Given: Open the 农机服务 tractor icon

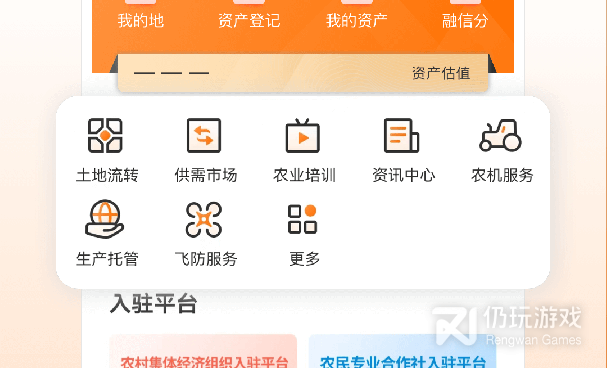Looking at the screenshot, I should coord(501,135).
